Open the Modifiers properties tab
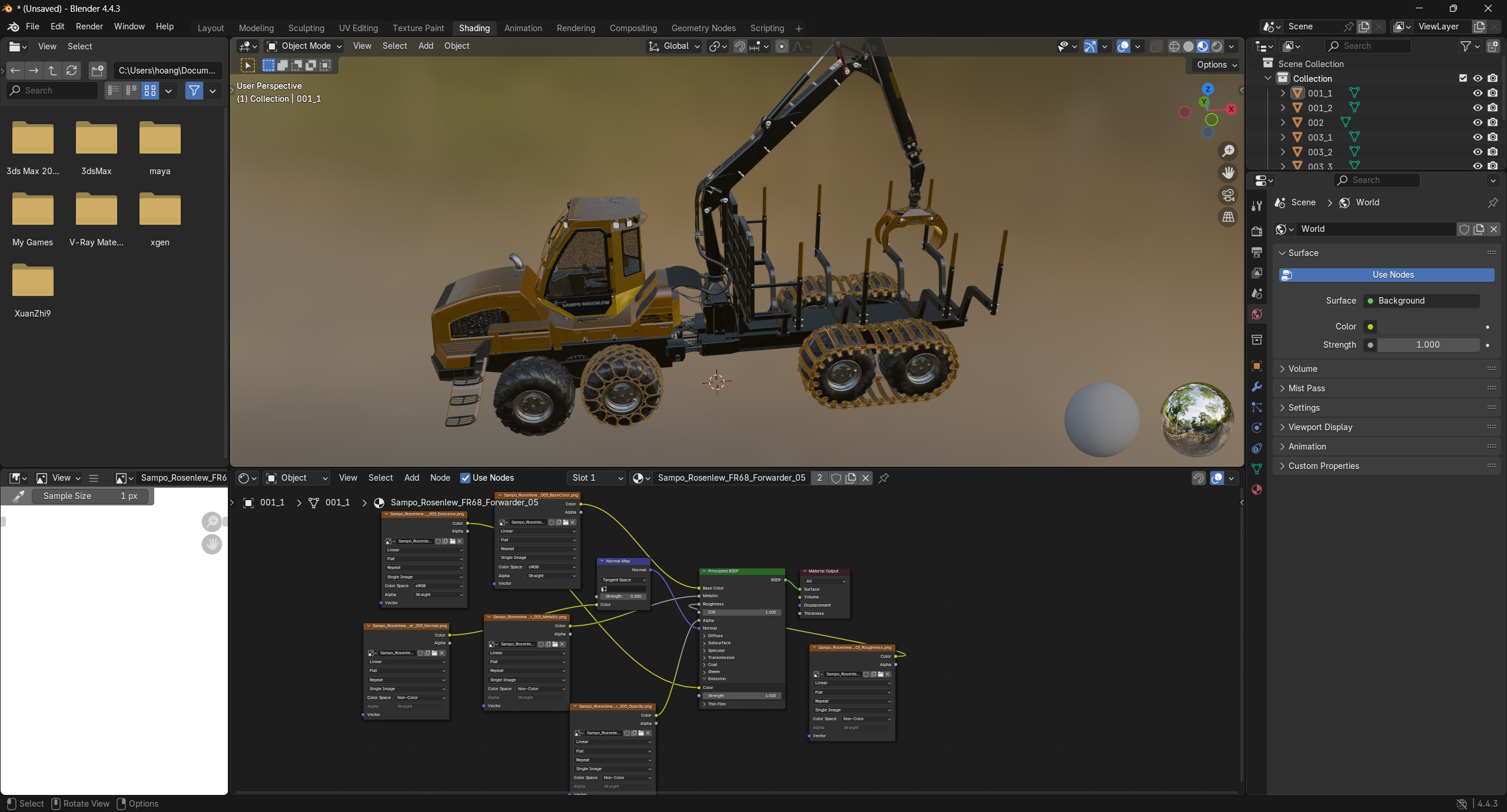This screenshot has height=812, width=1507. (x=1257, y=387)
